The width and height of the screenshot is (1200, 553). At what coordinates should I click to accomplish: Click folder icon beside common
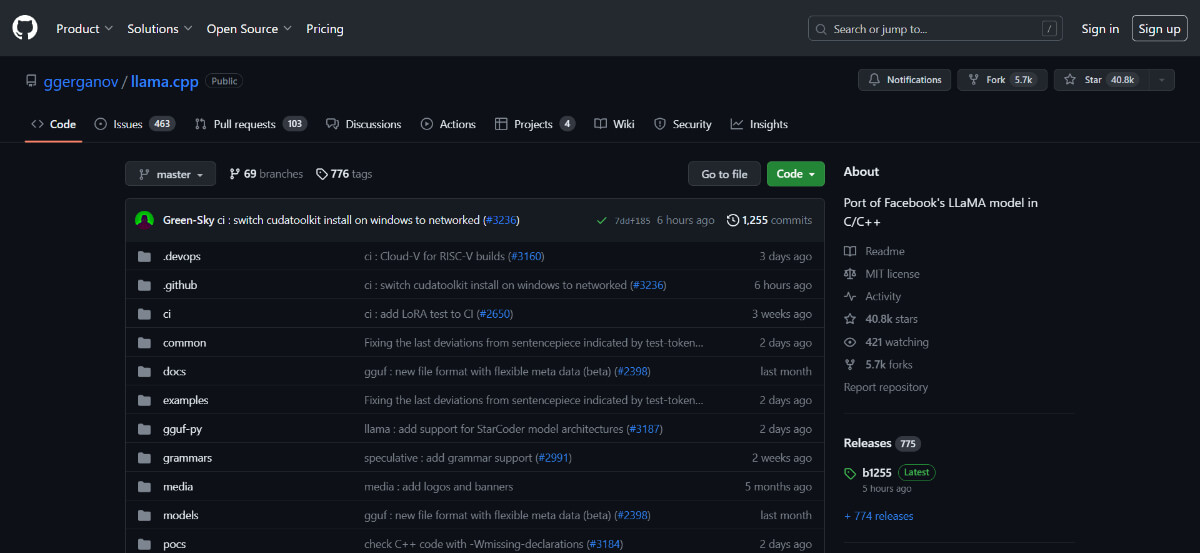[x=144, y=343]
